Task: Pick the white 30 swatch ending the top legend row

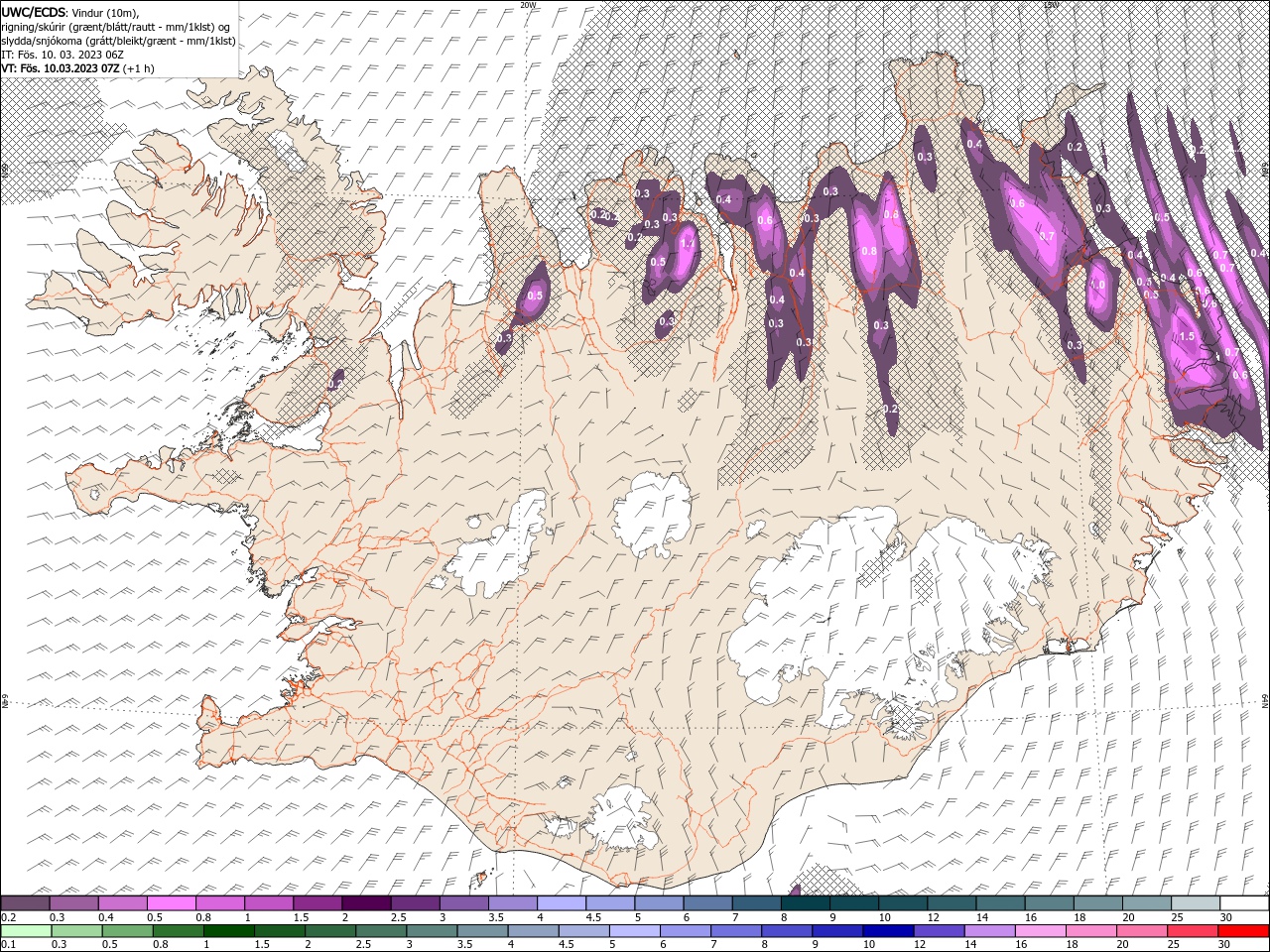Action: click(x=1244, y=902)
